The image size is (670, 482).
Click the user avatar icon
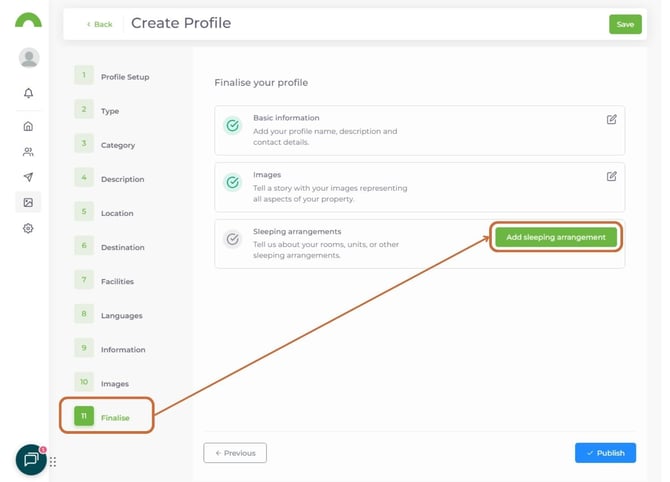(29, 58)
